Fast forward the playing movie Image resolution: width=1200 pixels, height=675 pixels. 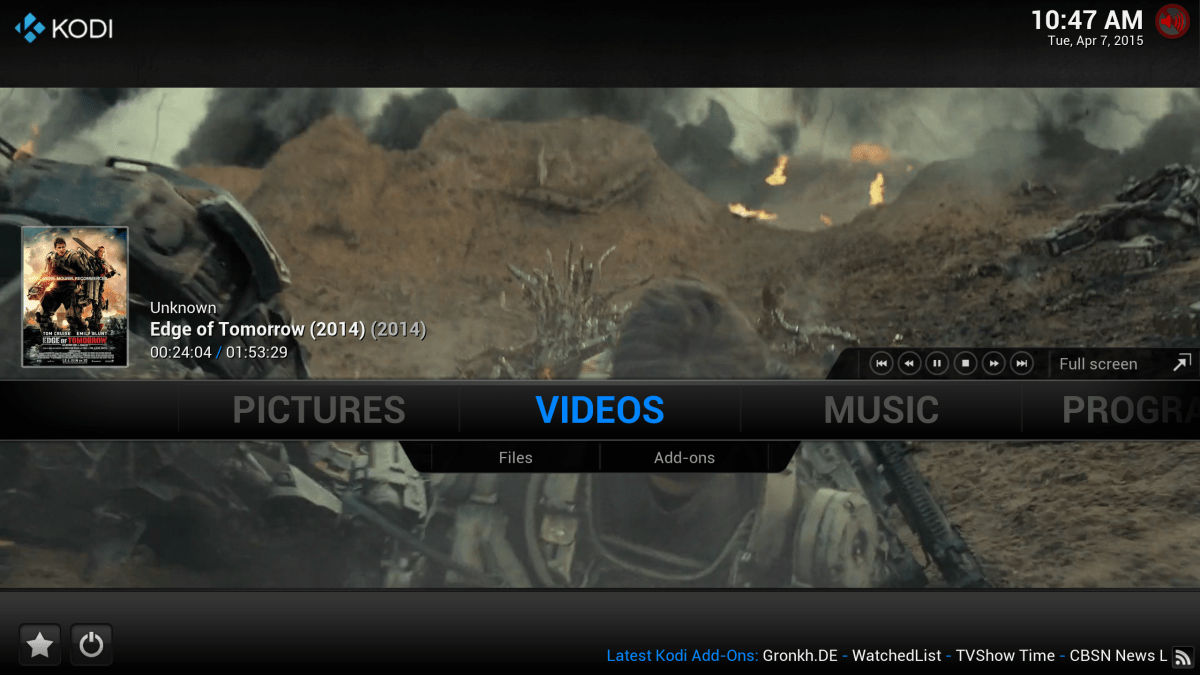pyautogui.click(x=993, y=364)
